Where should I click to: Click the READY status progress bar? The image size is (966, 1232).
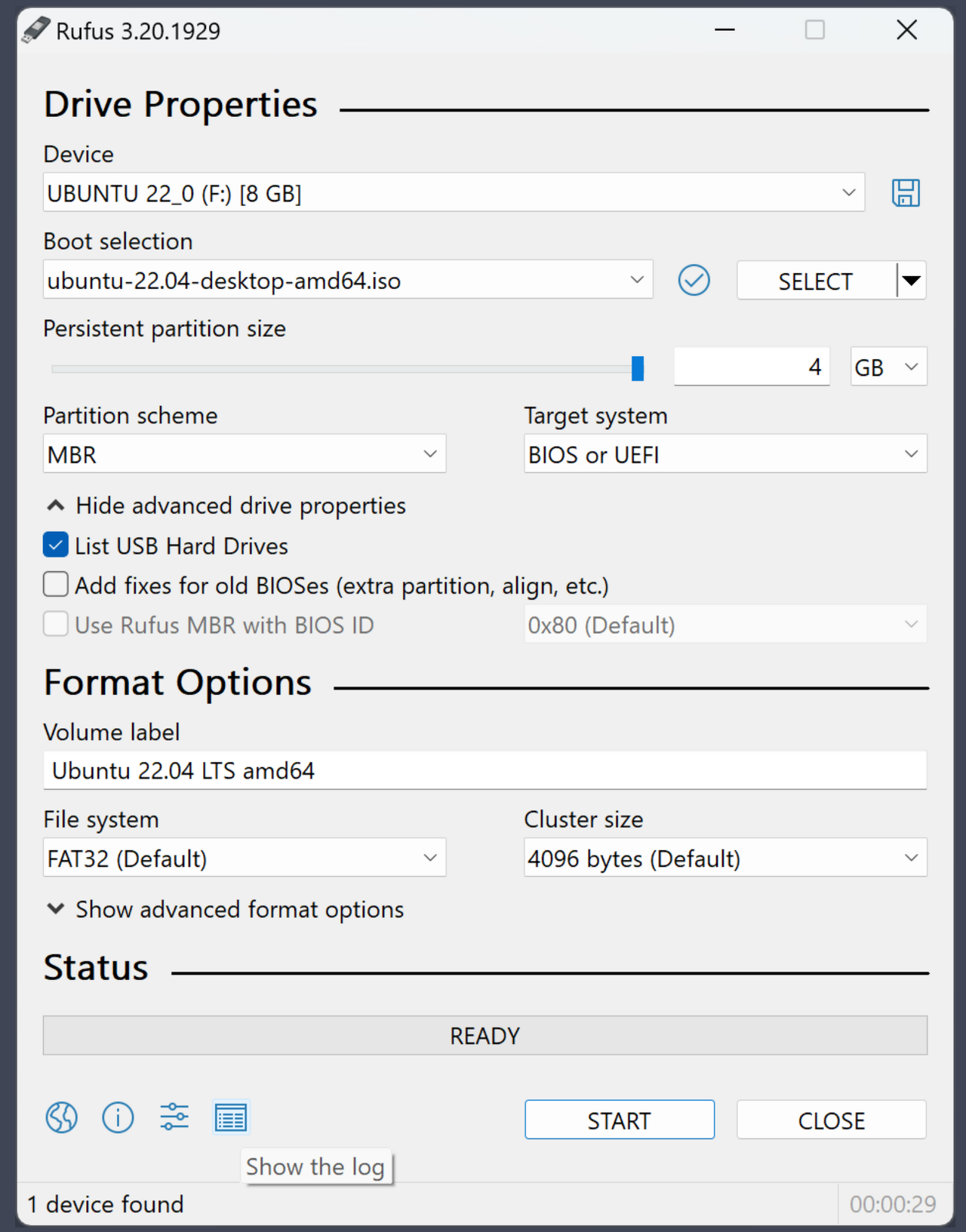[485, 1035]
